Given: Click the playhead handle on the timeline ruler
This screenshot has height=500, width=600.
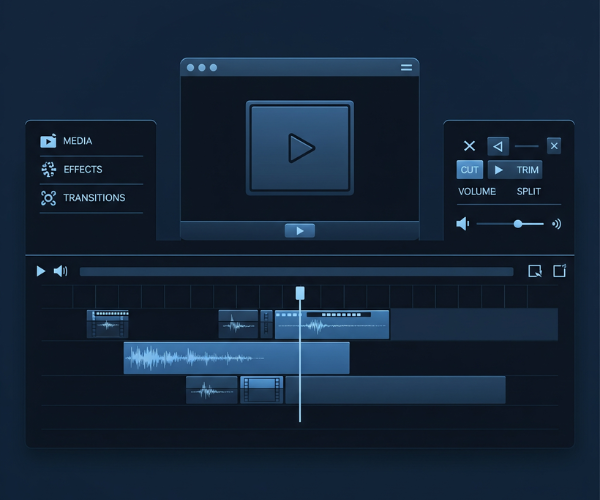Looking at the screenshot, I should point(300,293).
